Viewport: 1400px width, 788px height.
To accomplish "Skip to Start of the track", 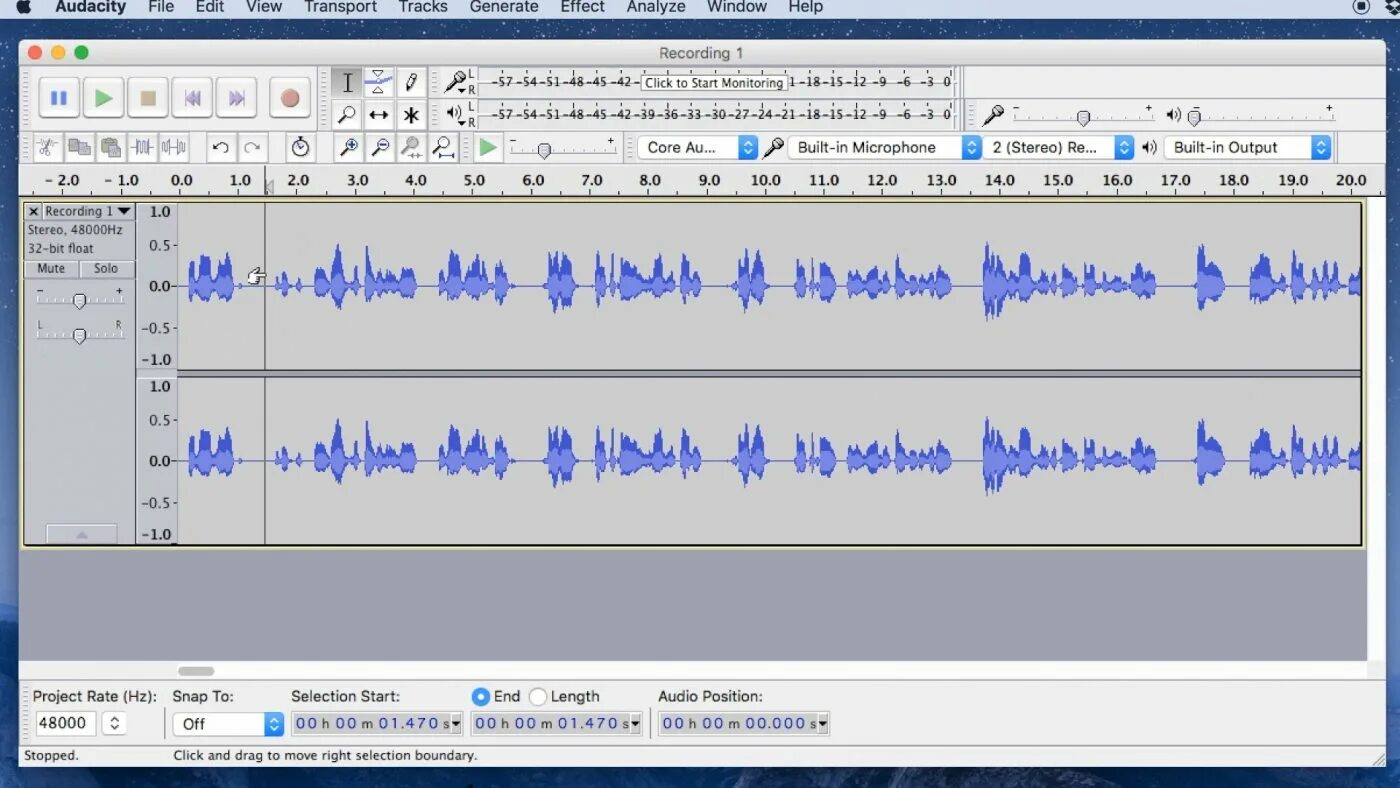I will (x=193, y=98).
